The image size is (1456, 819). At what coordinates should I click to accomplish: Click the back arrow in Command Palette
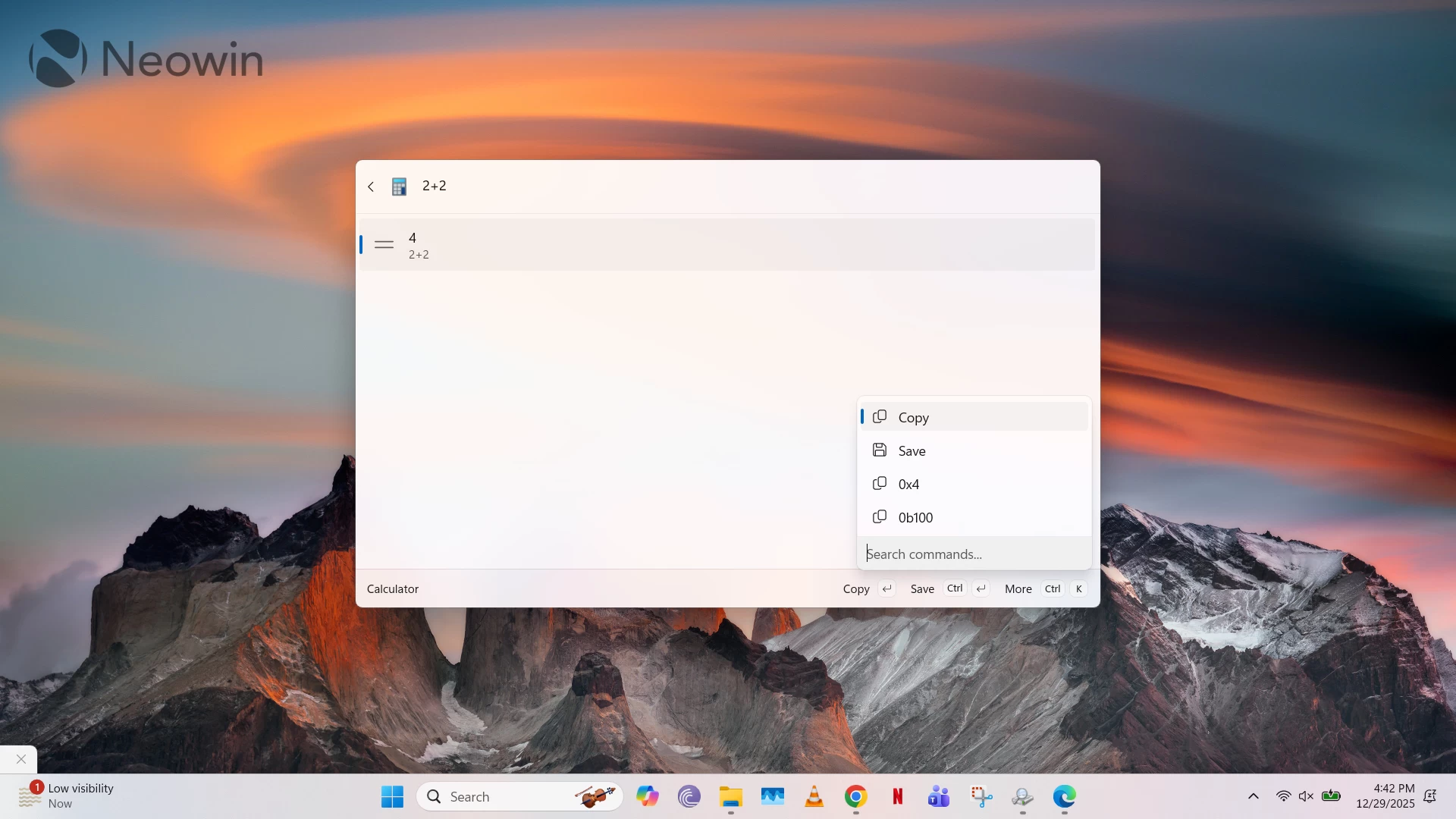[371, 187]
